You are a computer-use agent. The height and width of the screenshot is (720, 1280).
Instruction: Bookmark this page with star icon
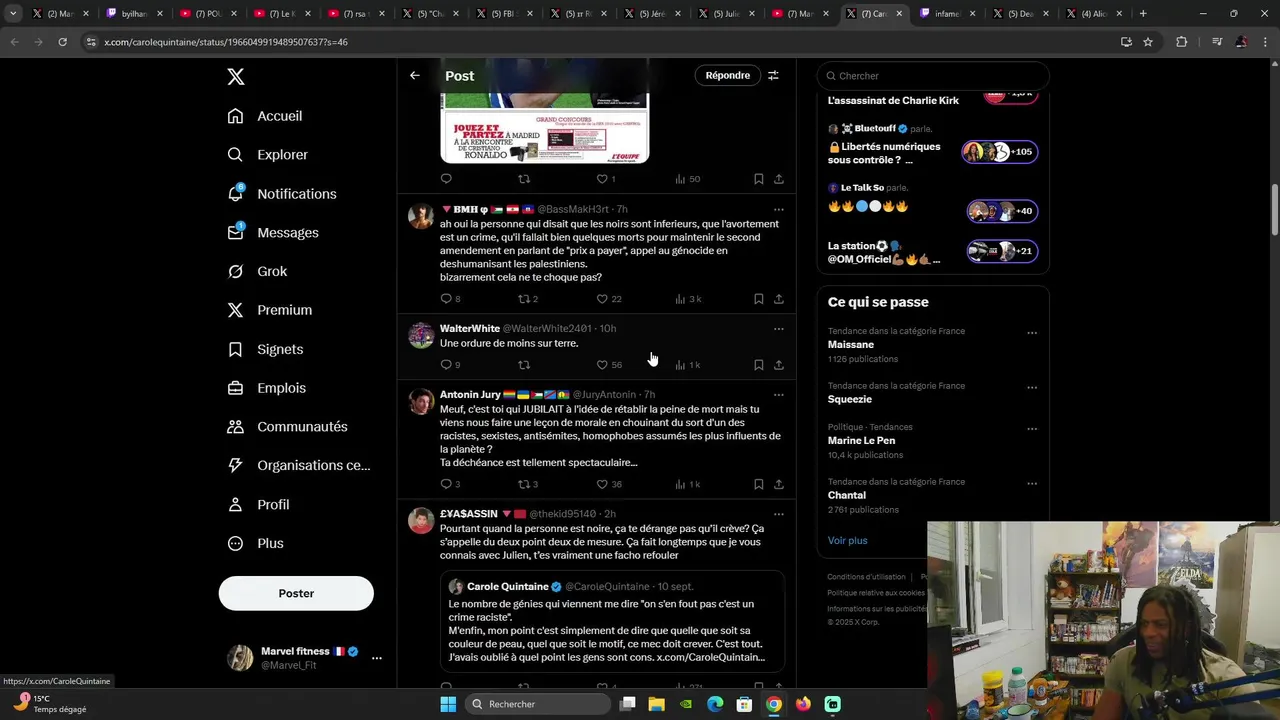[1148, 42]
